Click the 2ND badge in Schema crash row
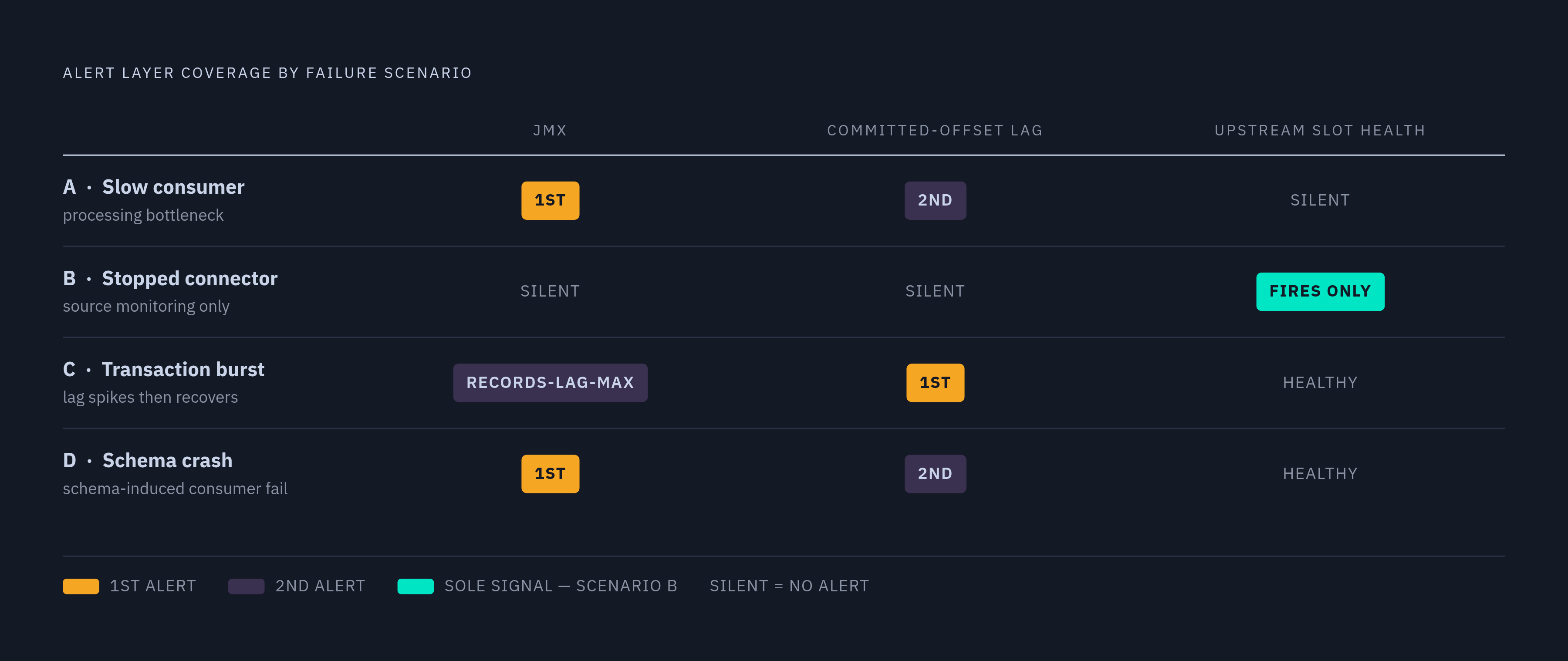Screen dimensions: 1568x661 [x=935, y=473]
